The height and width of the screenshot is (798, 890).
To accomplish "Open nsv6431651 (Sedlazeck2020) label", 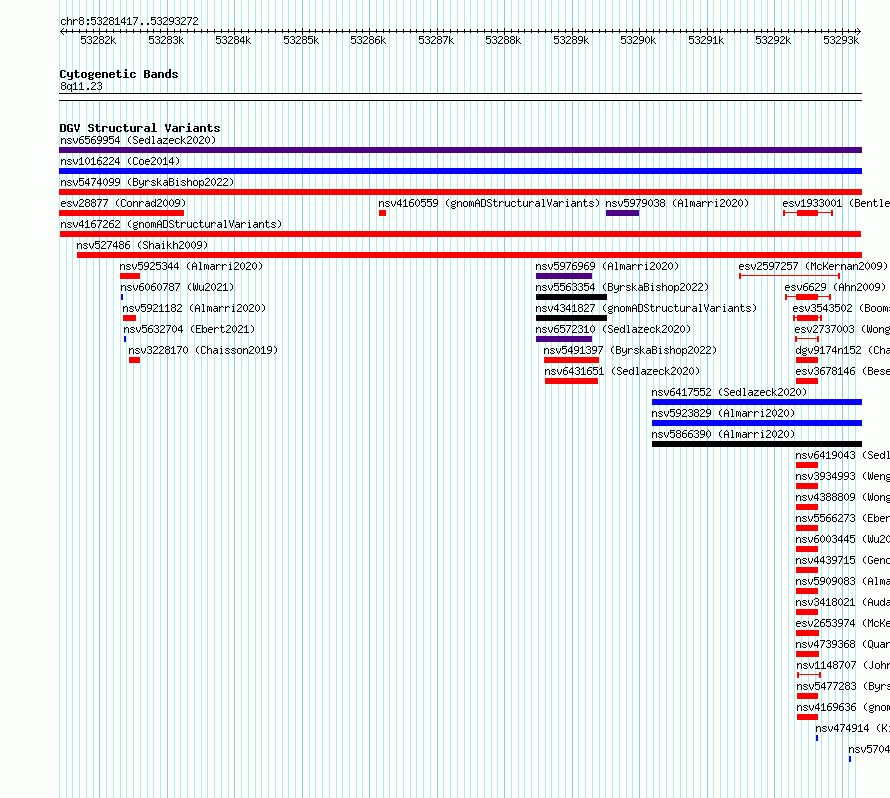I will click(623, 371).
